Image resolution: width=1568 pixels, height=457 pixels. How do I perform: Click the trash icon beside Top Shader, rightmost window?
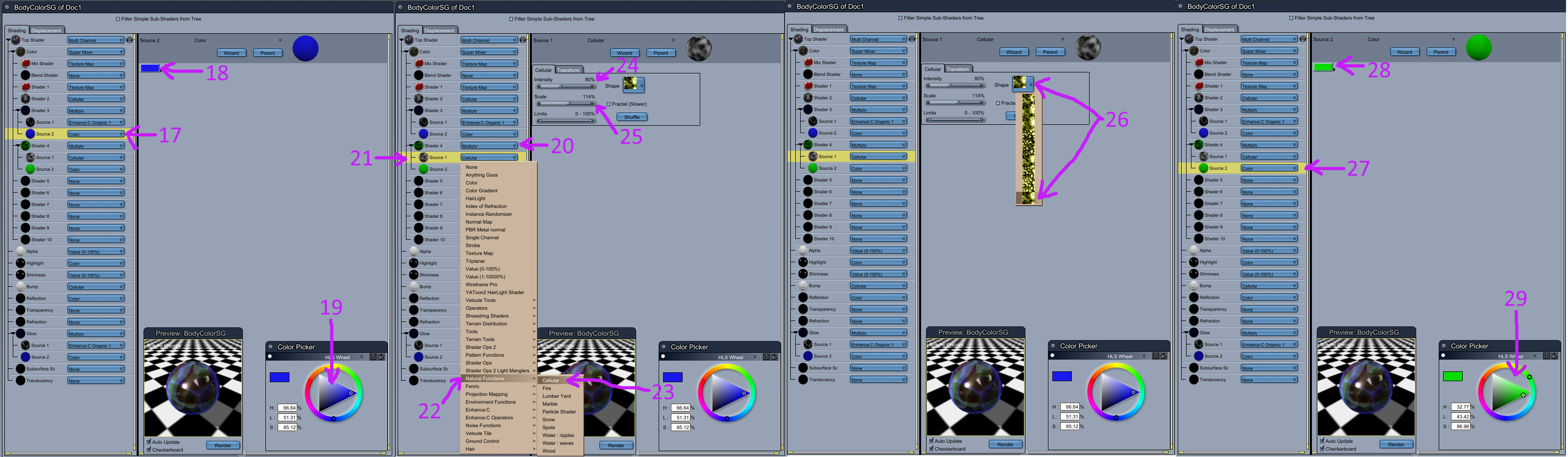coord(1303,39)
